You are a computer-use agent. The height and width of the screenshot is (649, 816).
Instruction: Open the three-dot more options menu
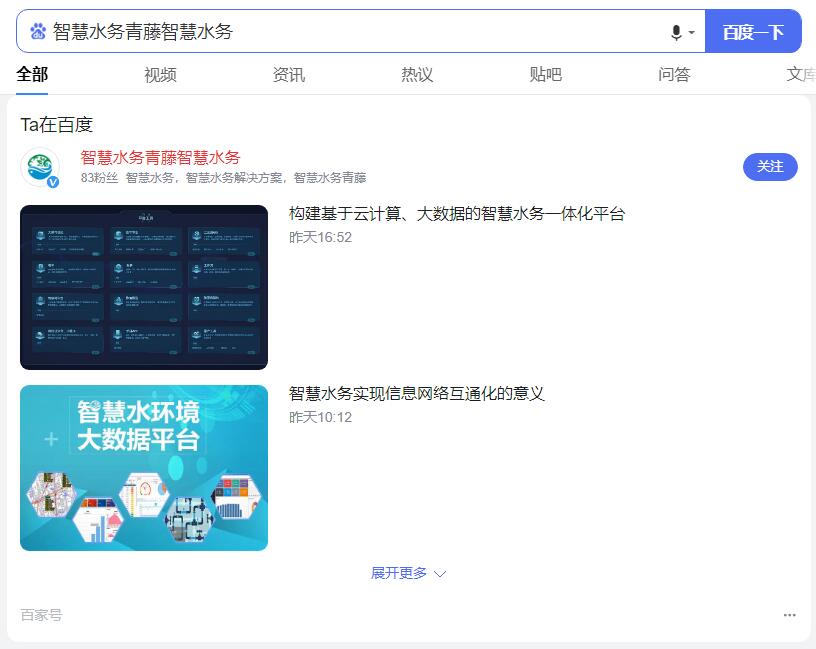pyautogui.click(x=789, y=615)
